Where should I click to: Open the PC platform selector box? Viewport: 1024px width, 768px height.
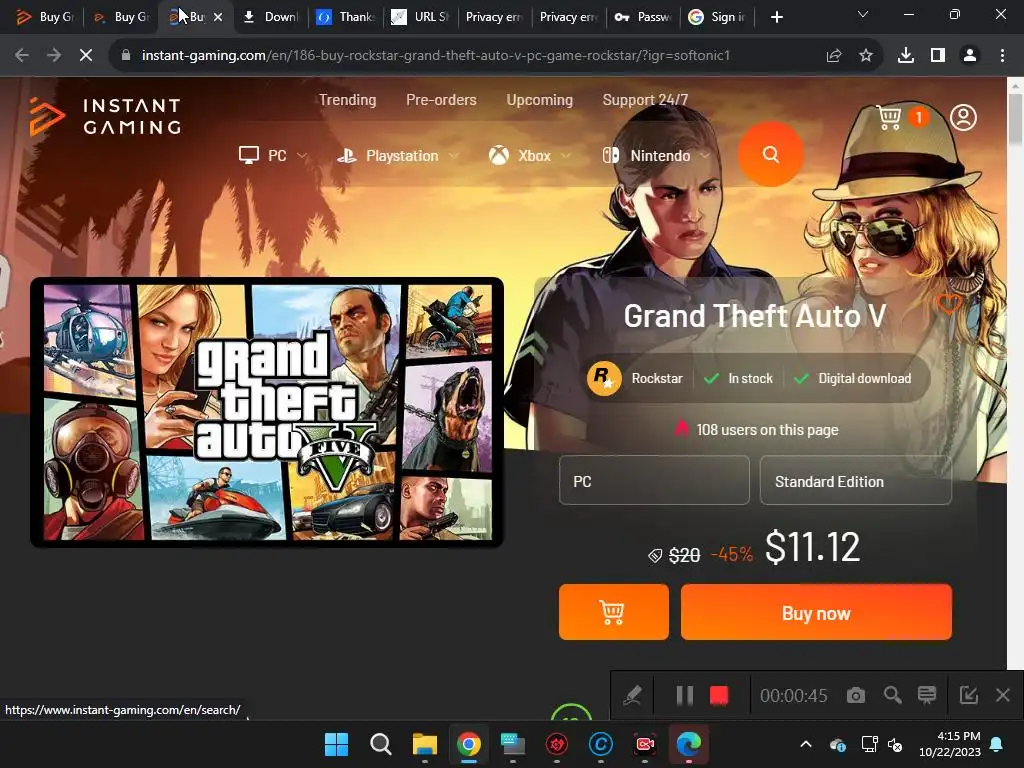pyautogui.click(x=654, y=481)
